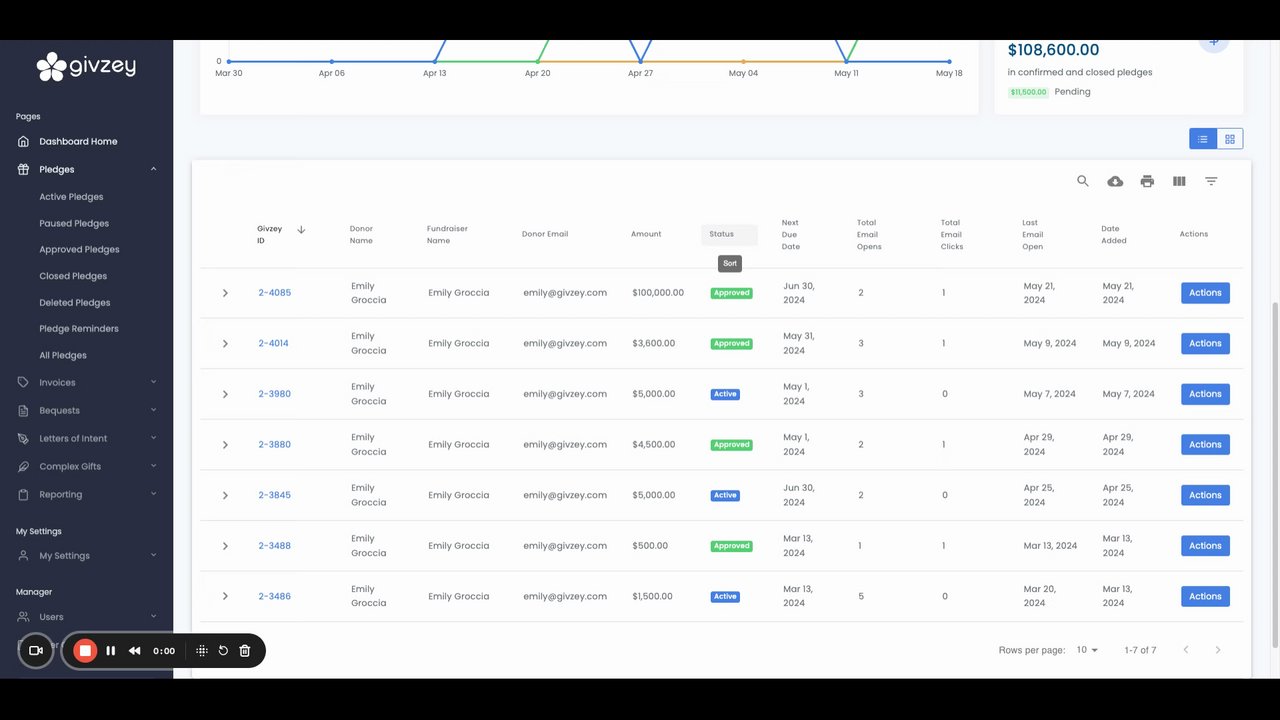Click Actions button for pledge 2-3486
This screenshot has width=1280, height=720.
(1205, 596)
